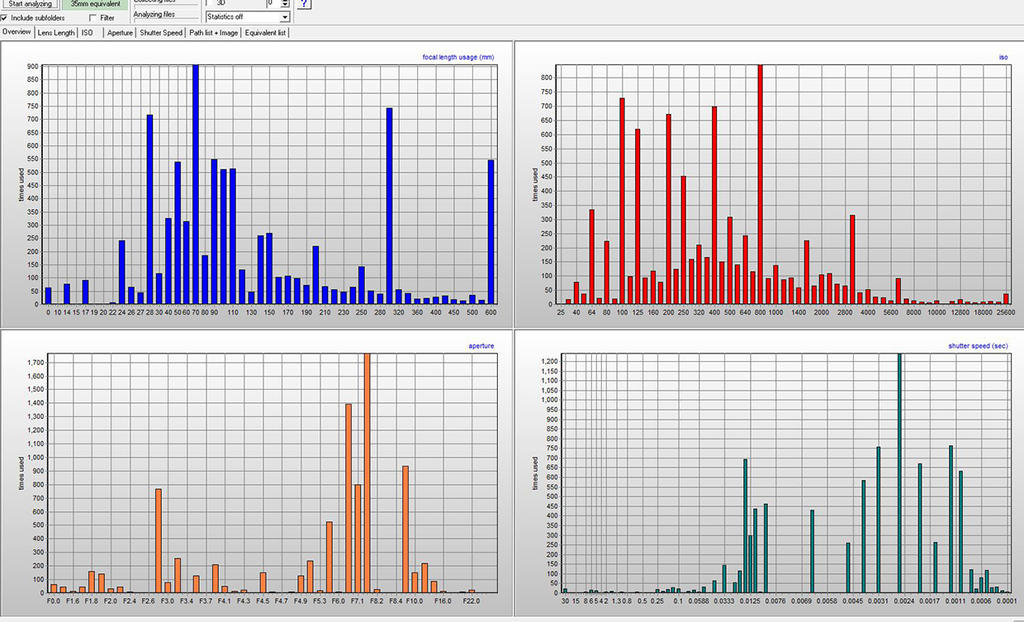This screenshot has height=622, width=1024.
Task: Select the ISO tab
Action: click(88, 33)
